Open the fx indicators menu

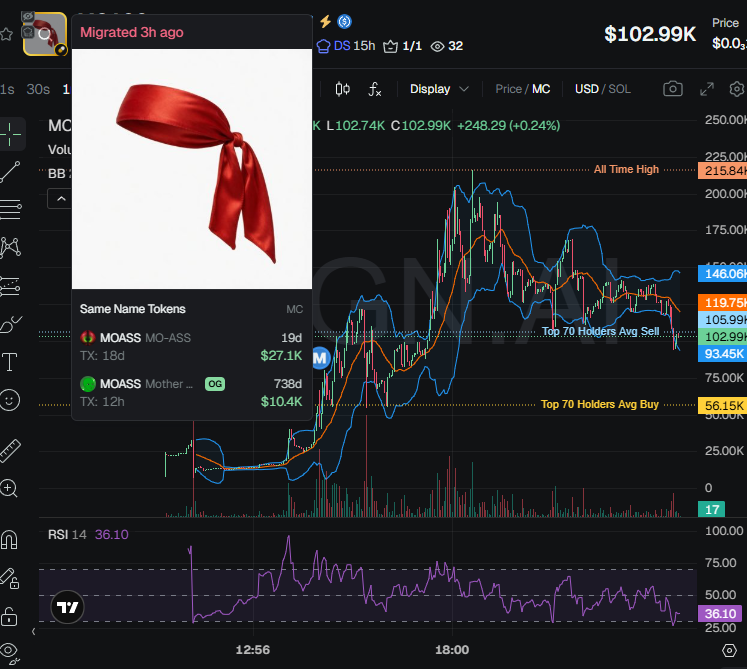[x=375, y=89]
